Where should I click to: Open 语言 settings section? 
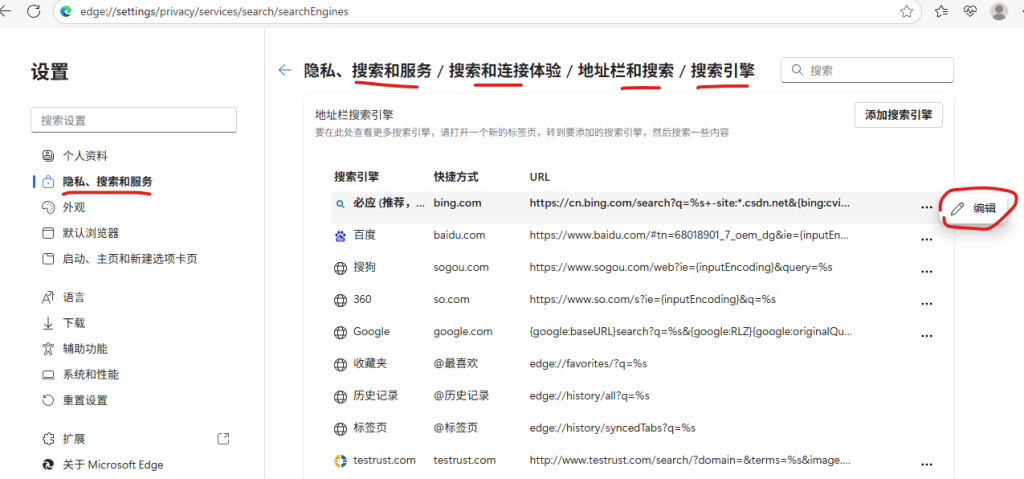coord(74,297)
